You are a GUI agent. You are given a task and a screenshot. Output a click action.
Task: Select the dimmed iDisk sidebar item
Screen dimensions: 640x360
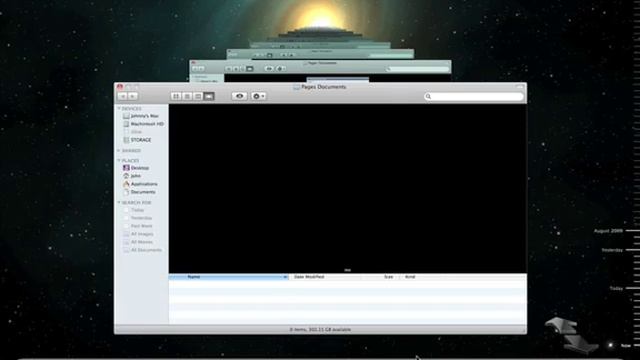point(133,132)
